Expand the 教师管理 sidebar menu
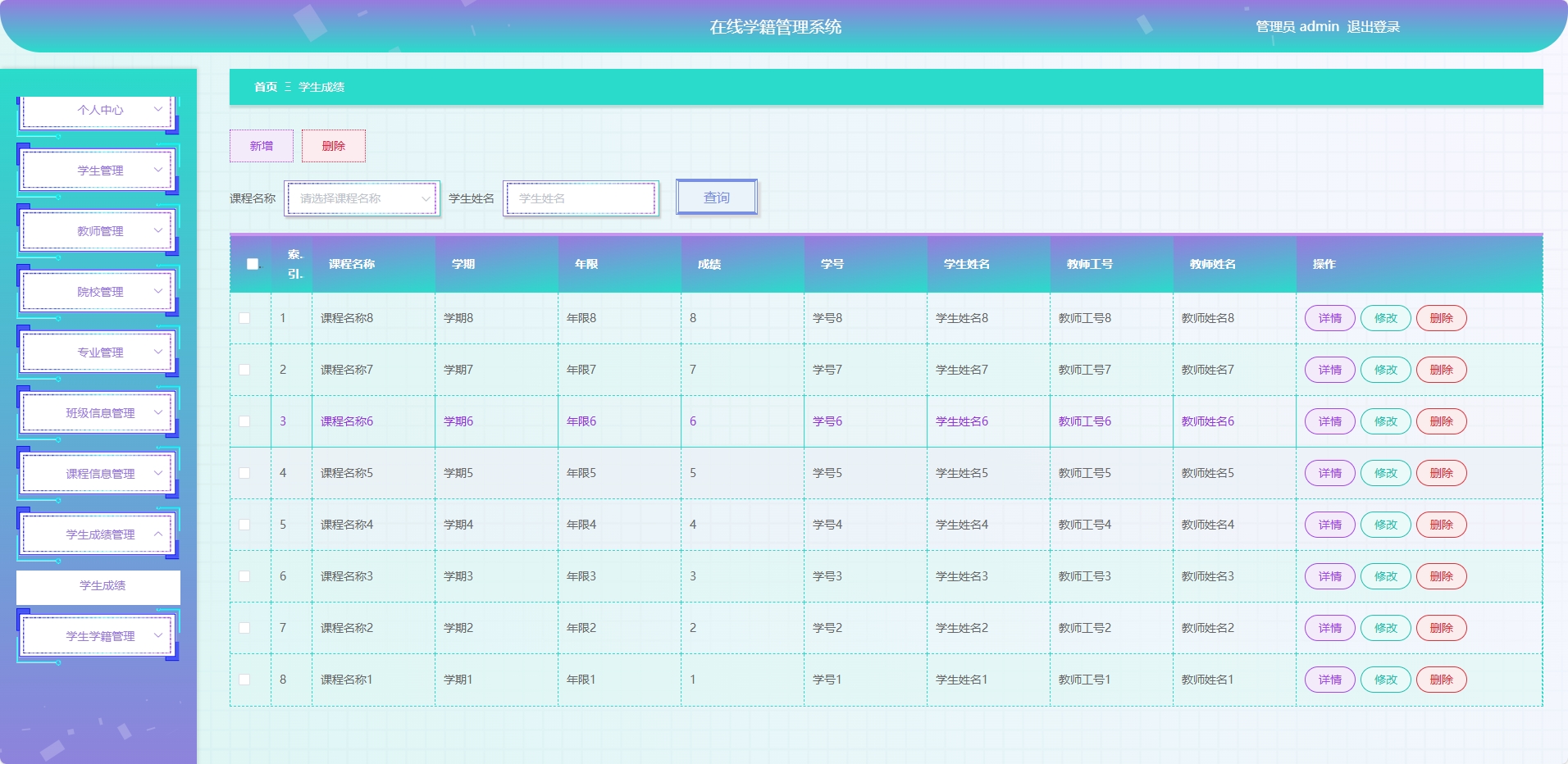The height and width of the screenshot is (764, 1568). pyautogui.click(x=98, y=231)
